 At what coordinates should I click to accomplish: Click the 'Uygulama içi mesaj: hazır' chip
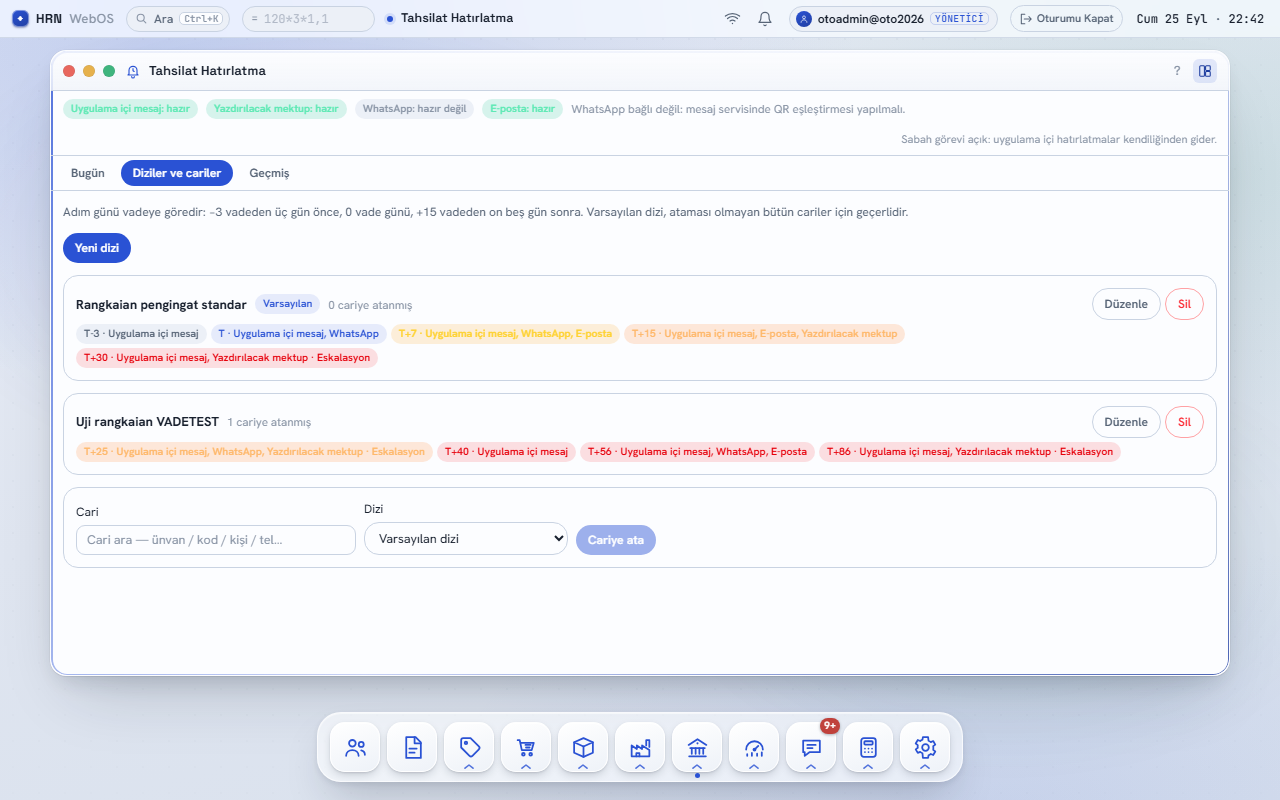click(130, 109)
